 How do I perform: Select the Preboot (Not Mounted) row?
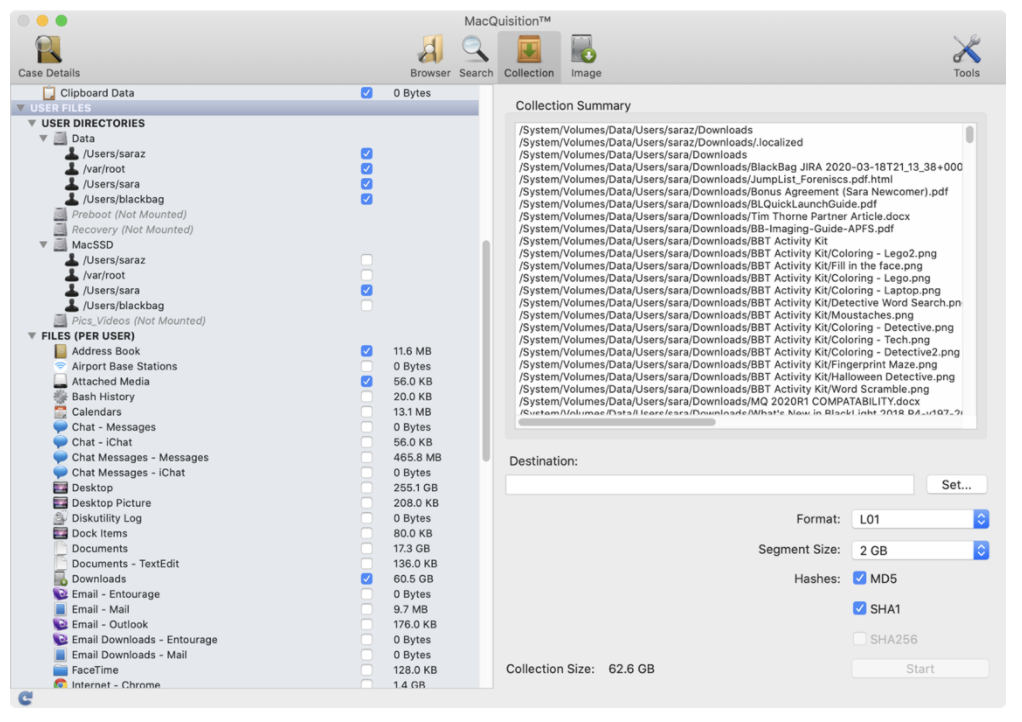(129, 214)
